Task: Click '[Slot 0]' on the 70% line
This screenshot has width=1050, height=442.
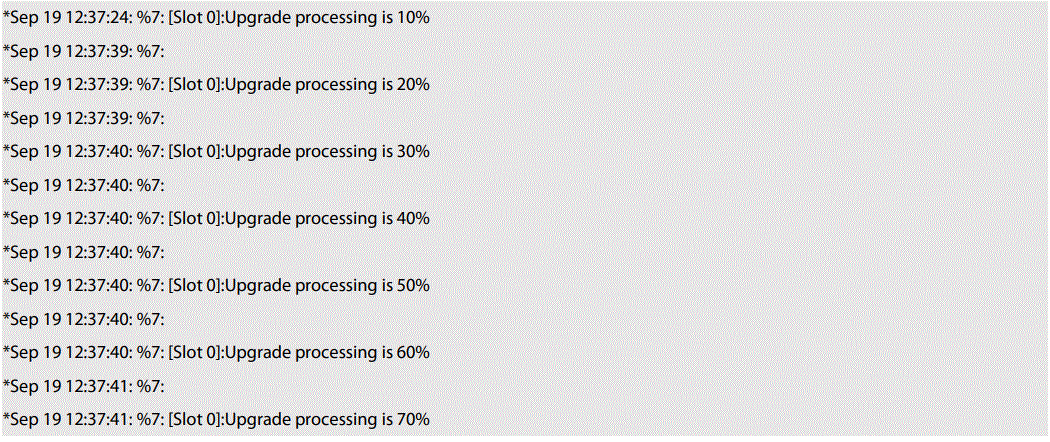Action: click(x=195, y=418)
